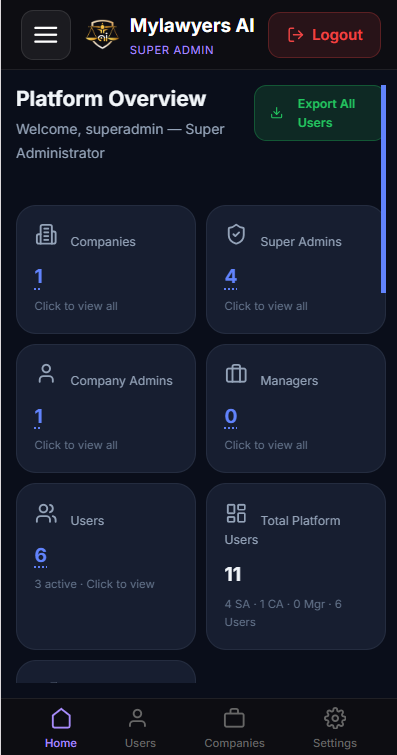Click the Company Admins person icon
This screenshot has width=397, height=755.
tap(46, 374)
